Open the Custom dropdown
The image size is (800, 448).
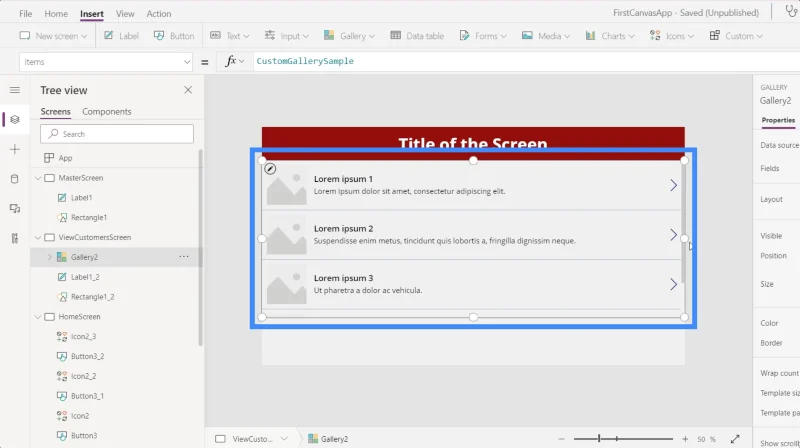[x=736, y=36]
